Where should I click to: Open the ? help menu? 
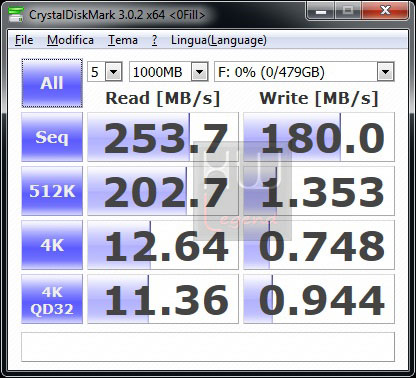(154, 40)
